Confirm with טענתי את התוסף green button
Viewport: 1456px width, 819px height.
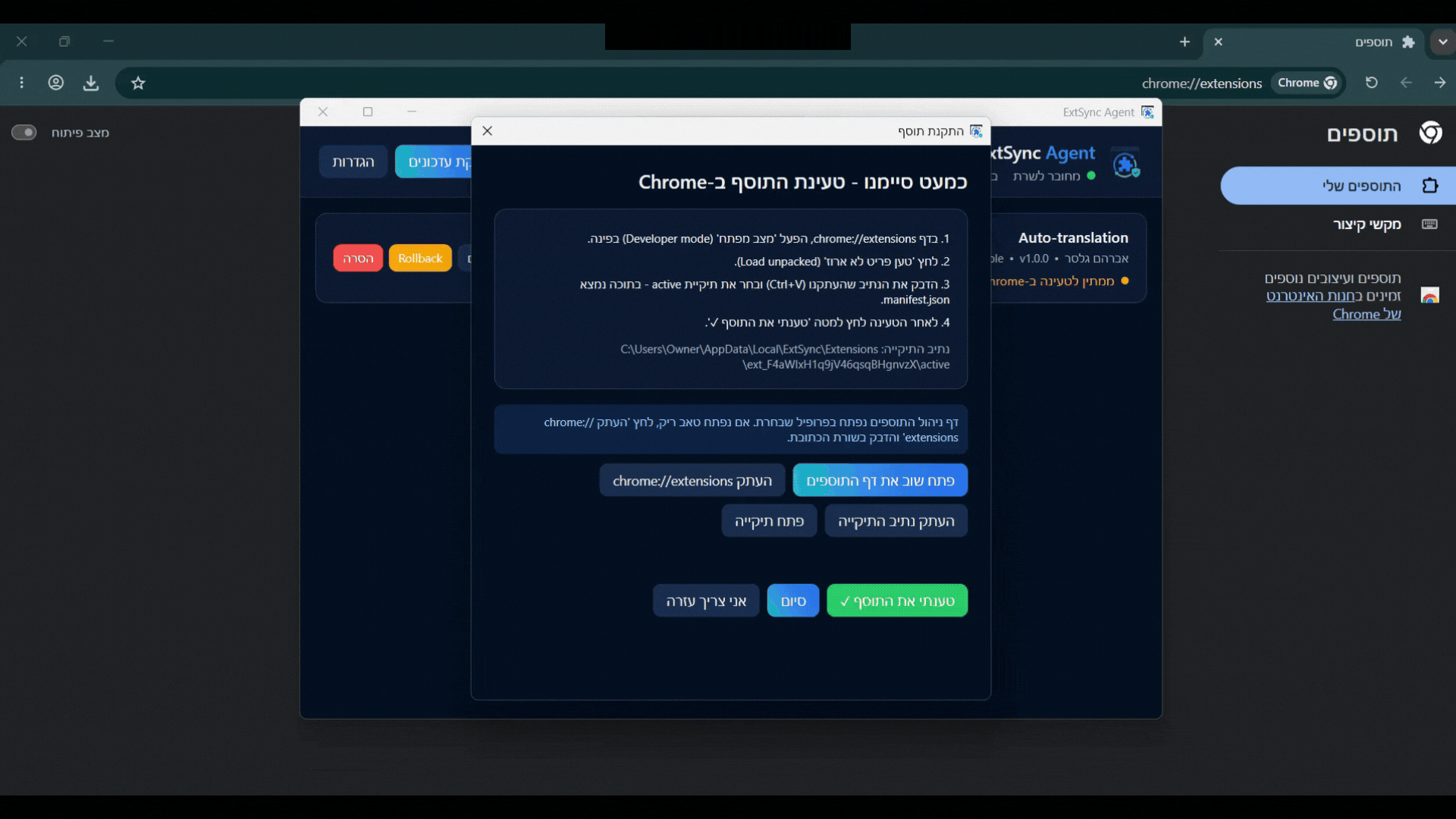click(x=896, y=601)
